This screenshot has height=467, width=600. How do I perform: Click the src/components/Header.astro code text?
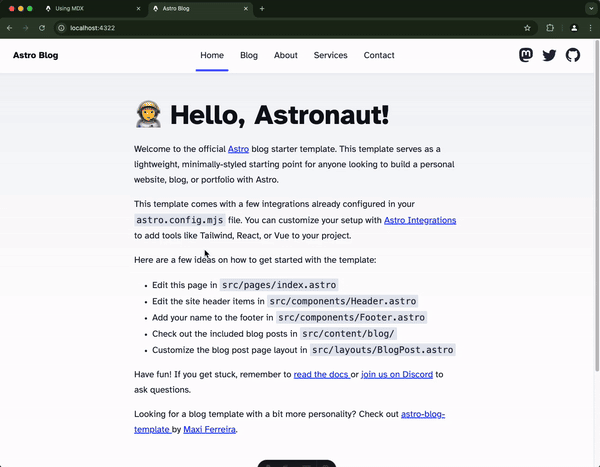tap(342, 301)
